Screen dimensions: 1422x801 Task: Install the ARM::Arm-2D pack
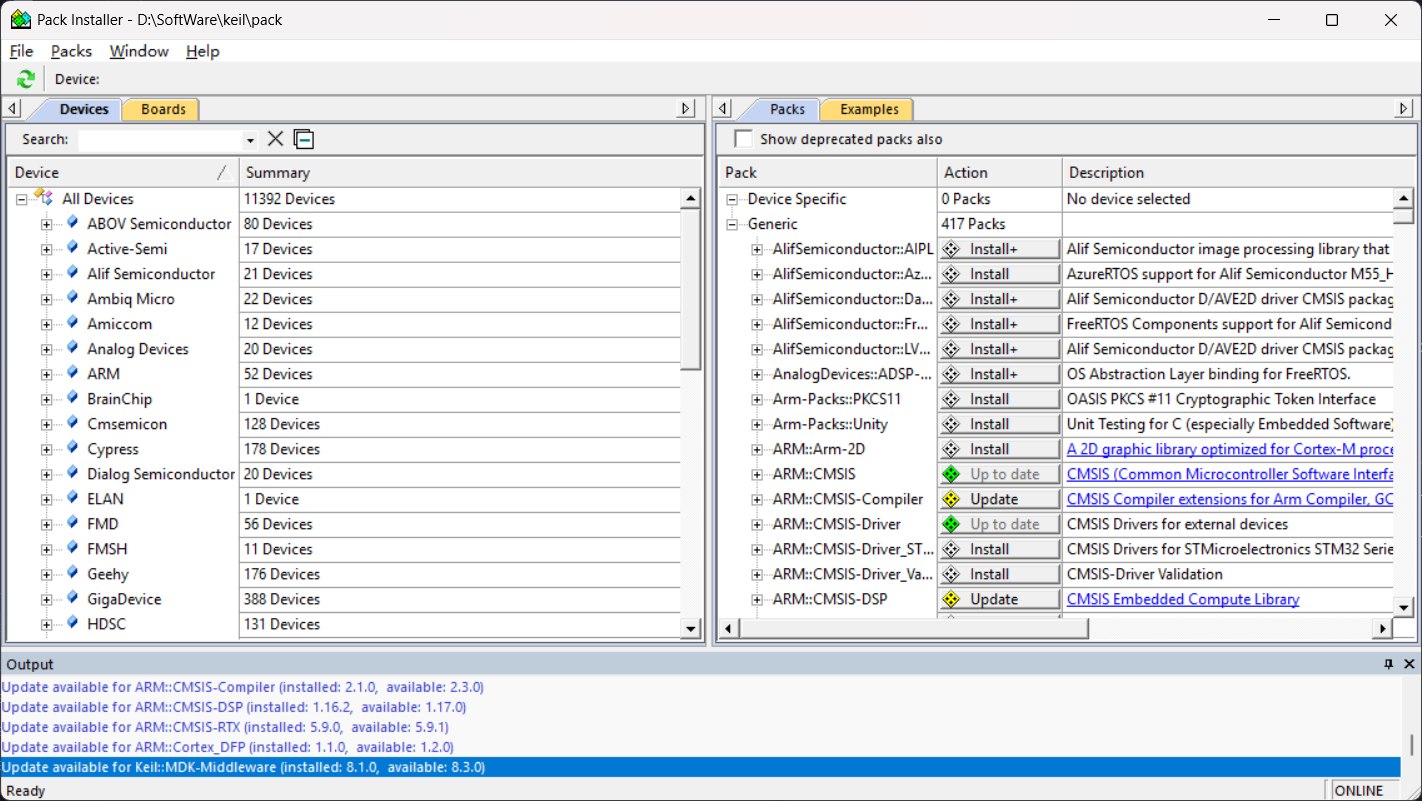(999, 449)
